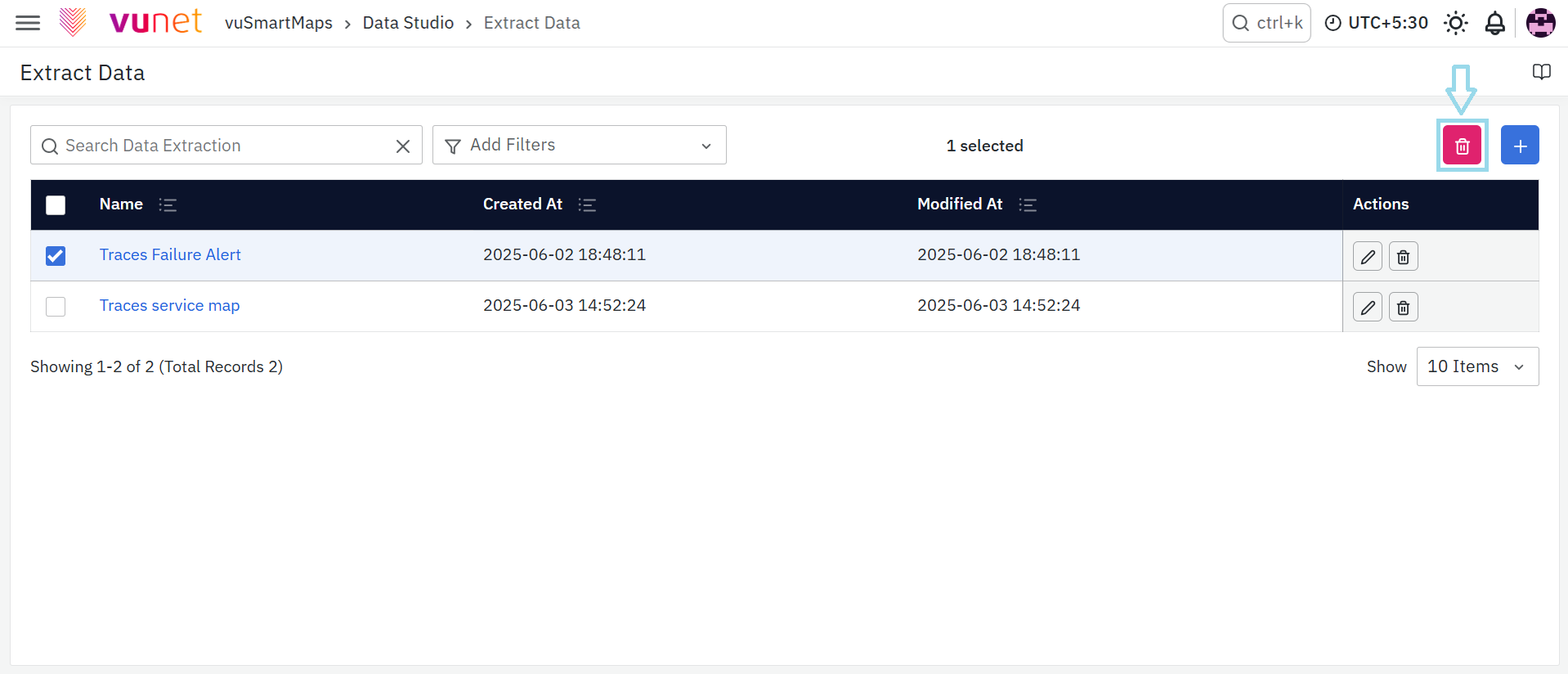Open the hamburger navigation menu
Viewport: 1568px width, 674px height.
click(28, 23)
